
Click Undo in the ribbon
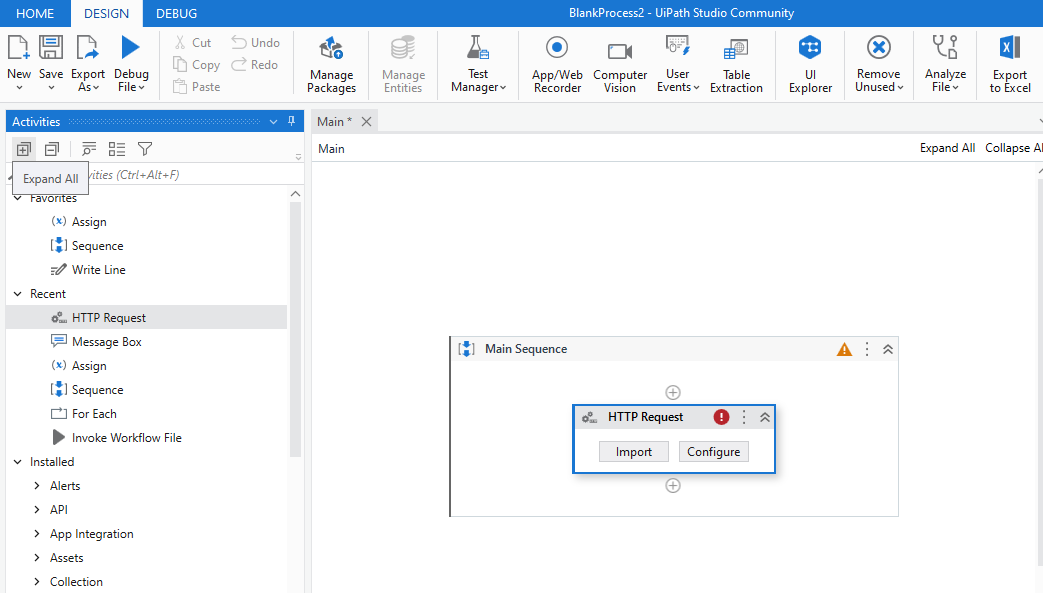tap(255, 43)
